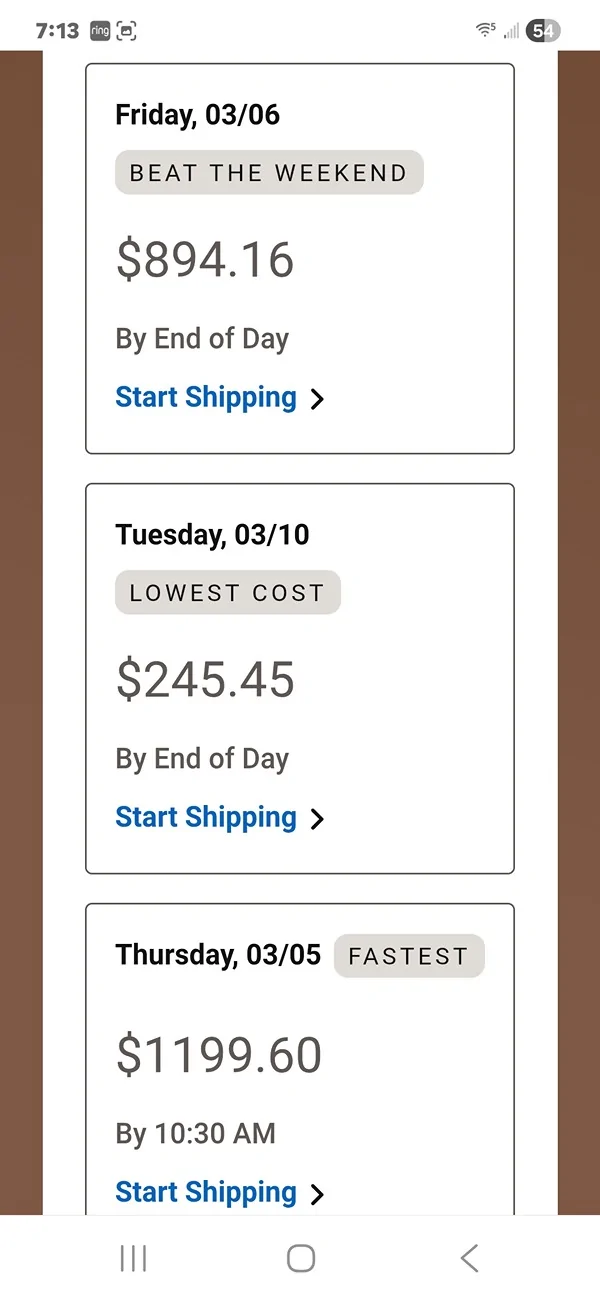
Task: Tap the BEAT THE WEEKEND badge
Action: pos(269,172)
